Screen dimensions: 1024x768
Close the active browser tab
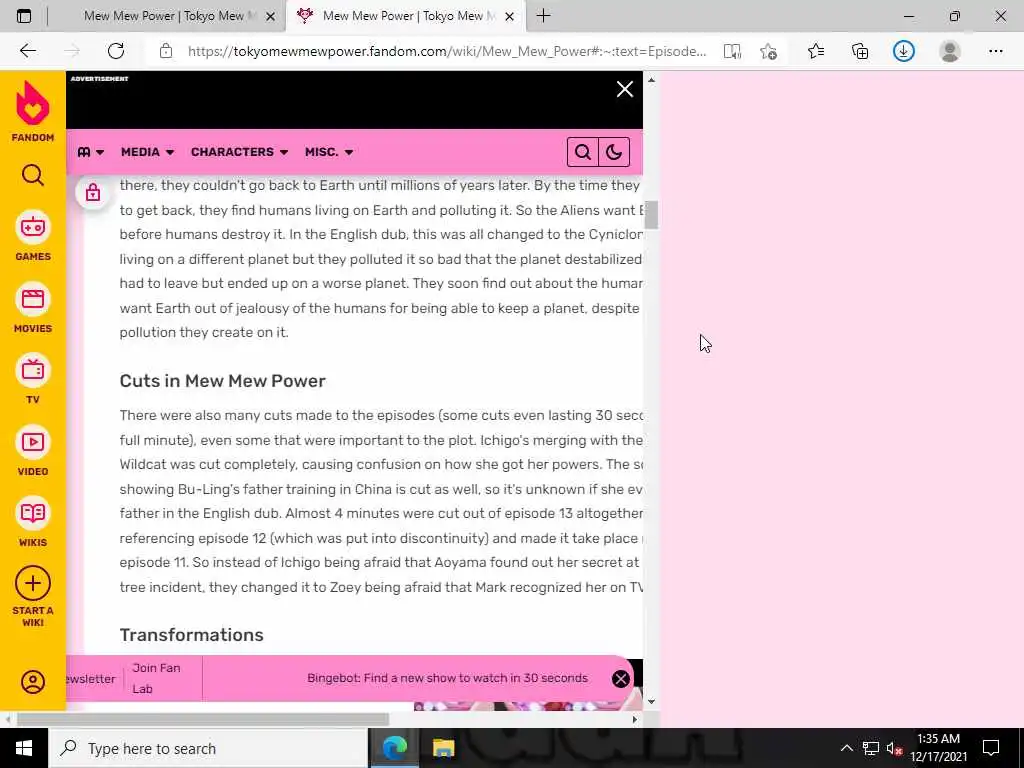510,17
